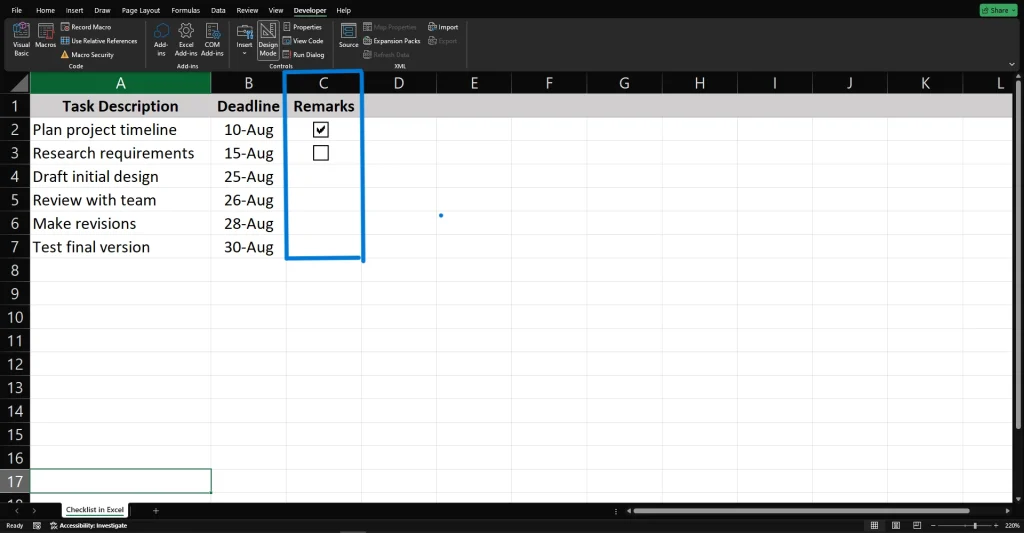Switch to the Home tab
This screenshot has height=533, width=1024.
click(45, 10)
